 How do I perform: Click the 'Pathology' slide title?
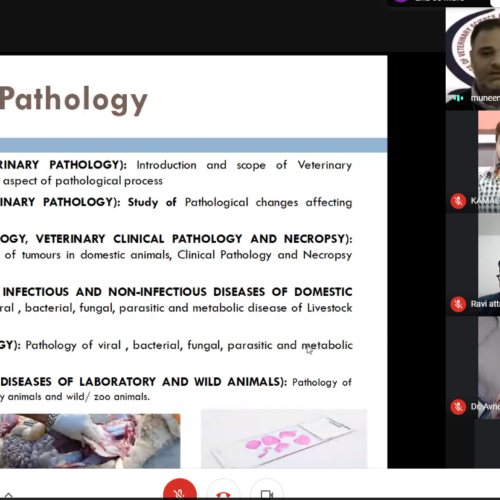[74, 100]
